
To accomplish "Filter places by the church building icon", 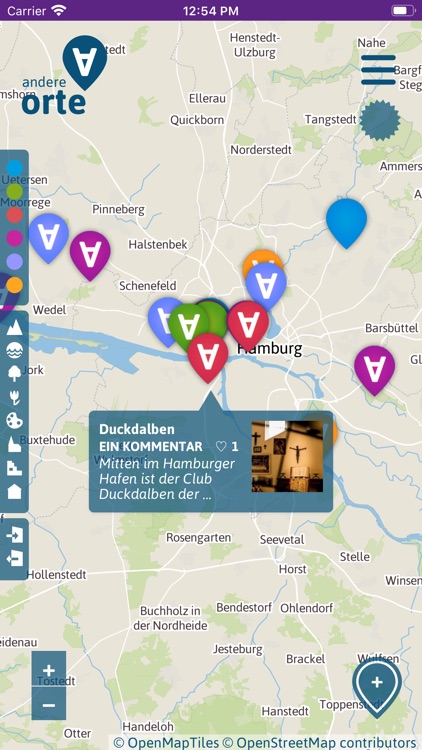I will point(14,444).
